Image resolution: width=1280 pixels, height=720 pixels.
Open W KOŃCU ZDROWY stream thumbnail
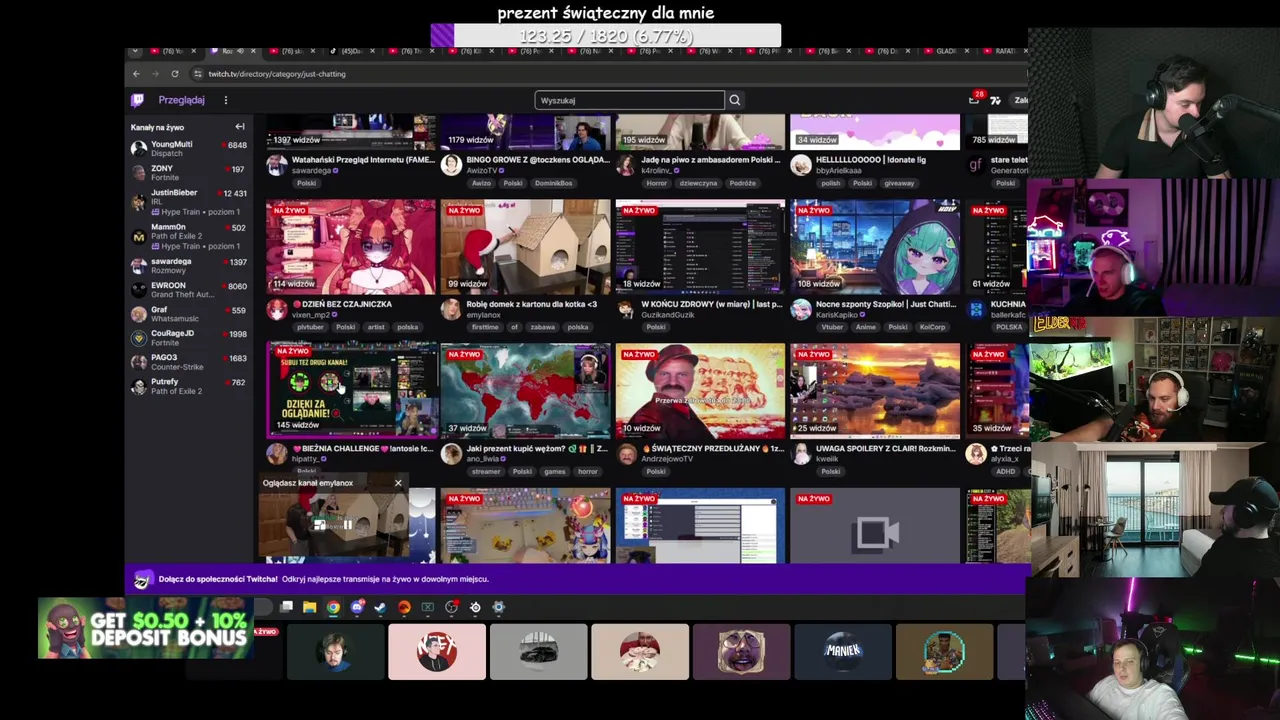point(700,247)
